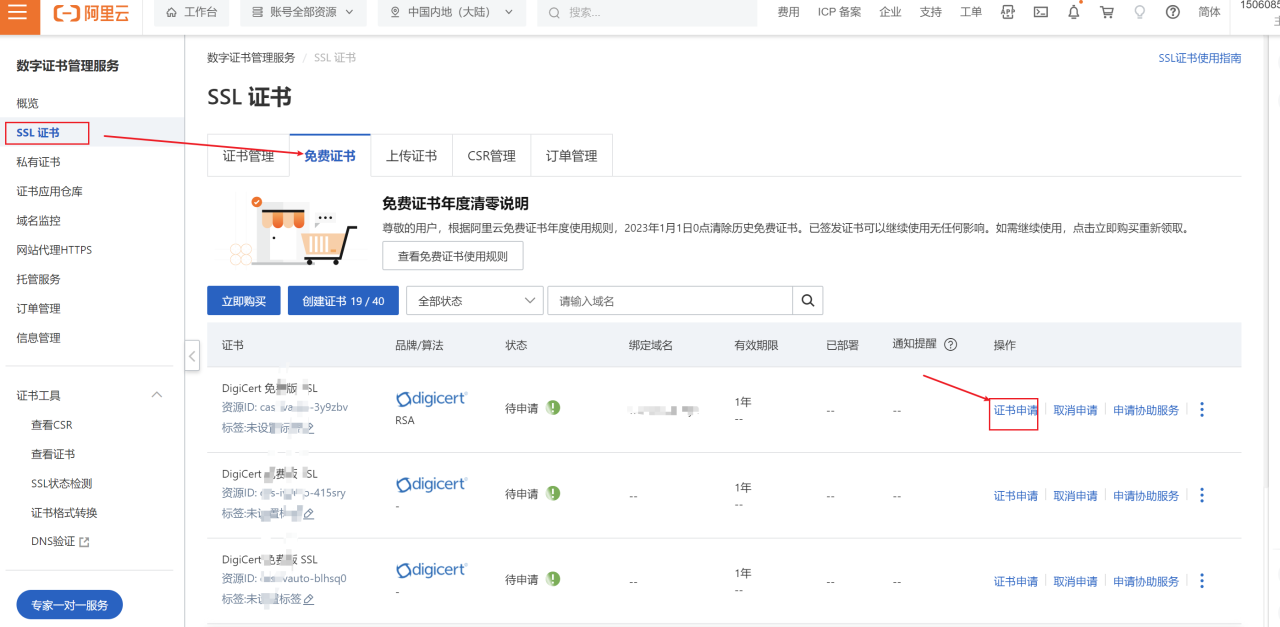
Task: Open the Cloud Shell terminal icon
Action: coord(1040,12)
